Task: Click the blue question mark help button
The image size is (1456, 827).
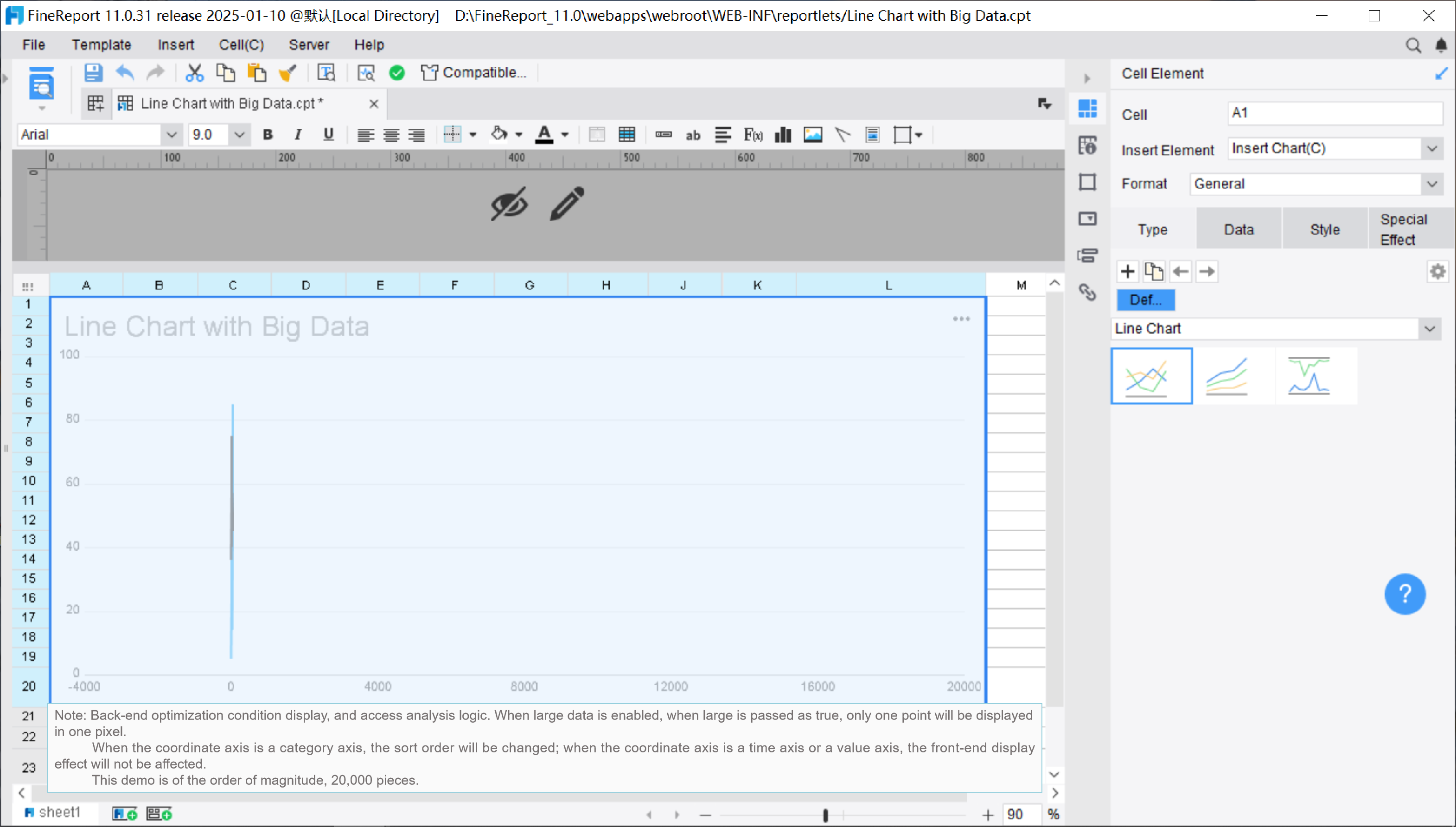Action: pos(1405,594)
